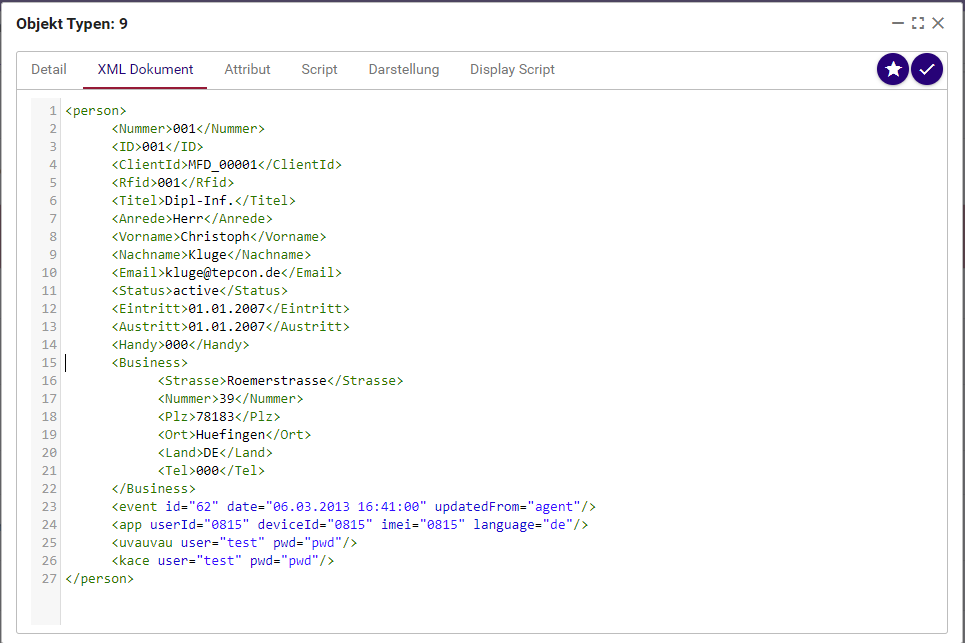Switch to Display Script tab
This screenshot has height=643, width=965.
coord(512,70)
